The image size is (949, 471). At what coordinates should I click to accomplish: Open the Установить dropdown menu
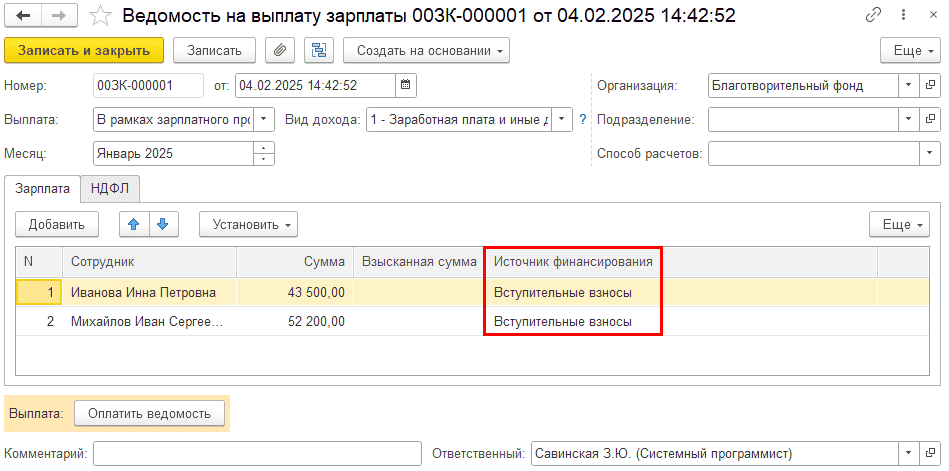(x=248, y=225)
